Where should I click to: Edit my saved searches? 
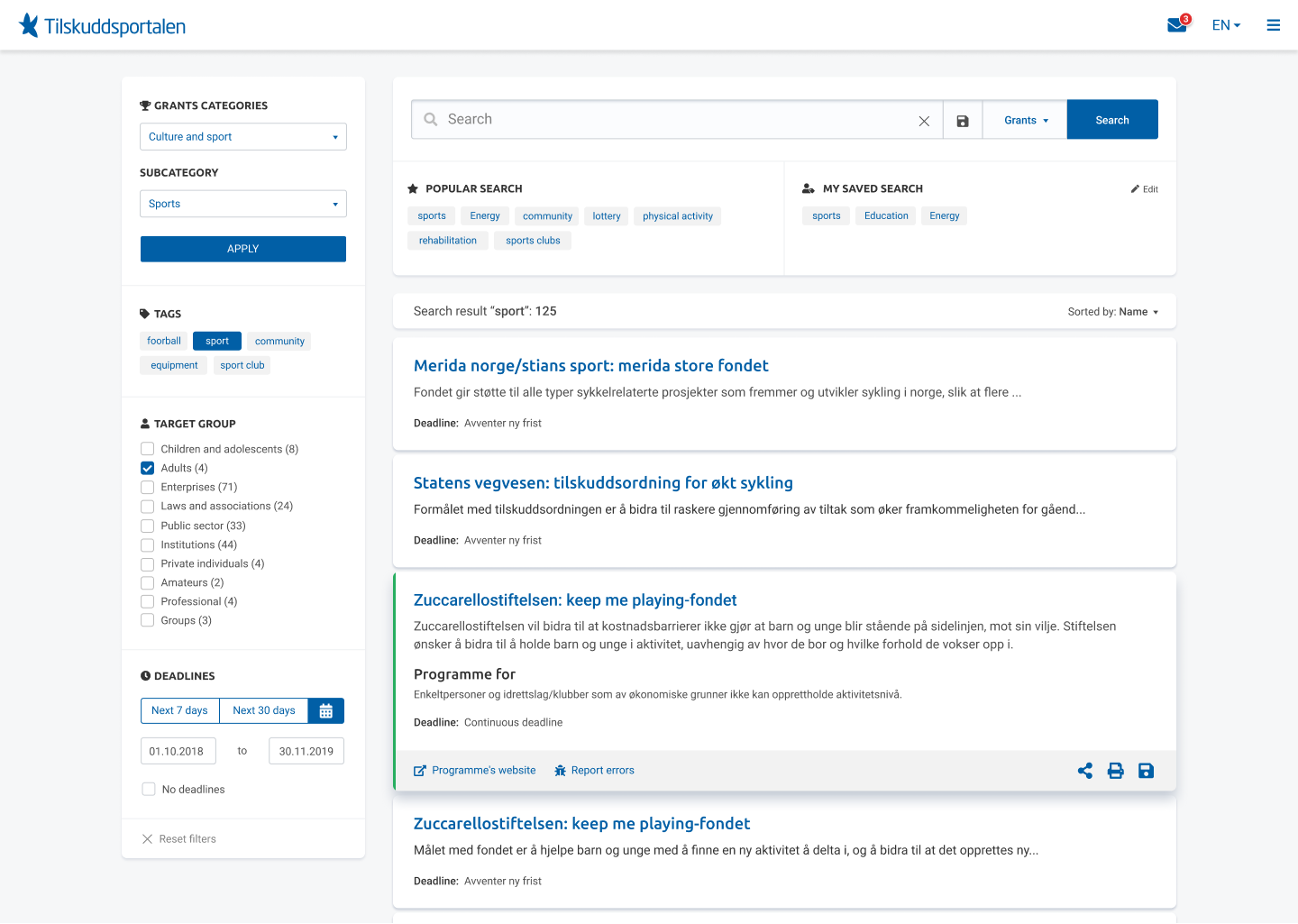[1145, 189]
